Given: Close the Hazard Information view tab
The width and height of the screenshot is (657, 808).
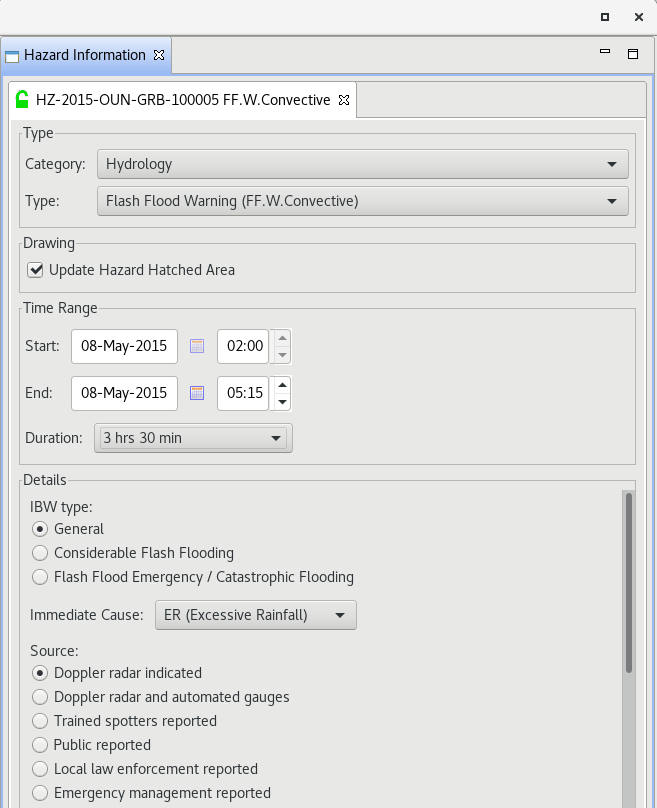Looking at the screenshot, I should 159,55.
